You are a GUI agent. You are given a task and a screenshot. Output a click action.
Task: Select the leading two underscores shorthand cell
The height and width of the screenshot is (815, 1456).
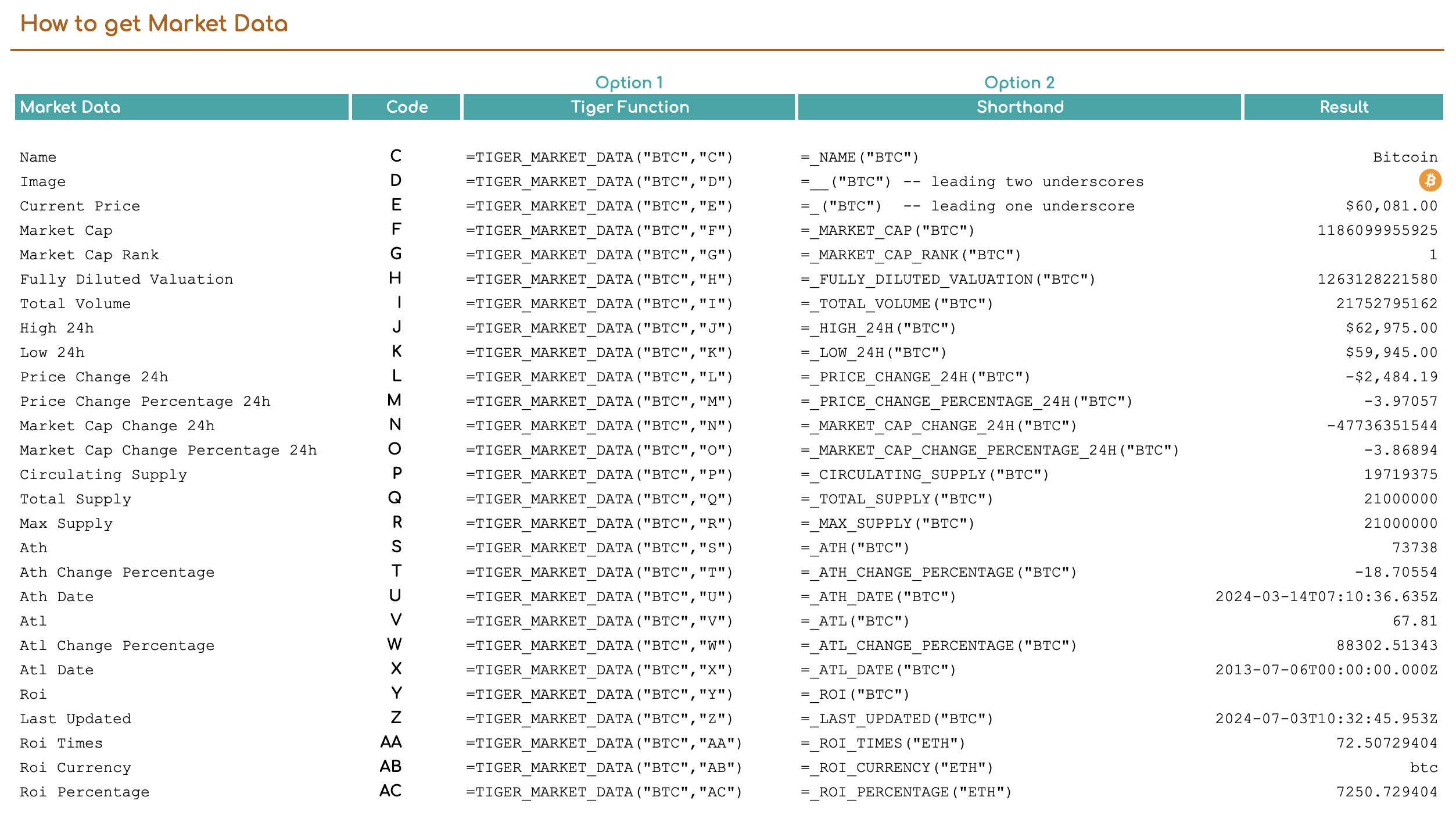972,181
